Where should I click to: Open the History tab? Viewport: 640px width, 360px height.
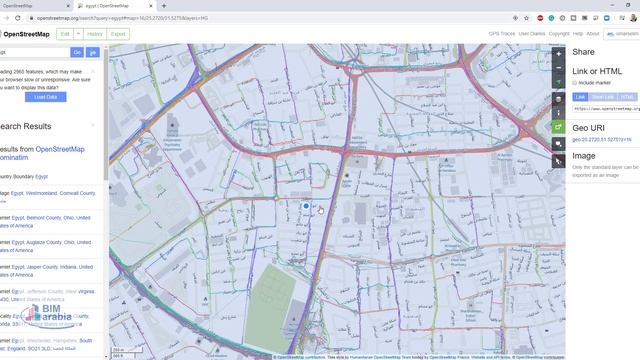click(x=95, y=34)
